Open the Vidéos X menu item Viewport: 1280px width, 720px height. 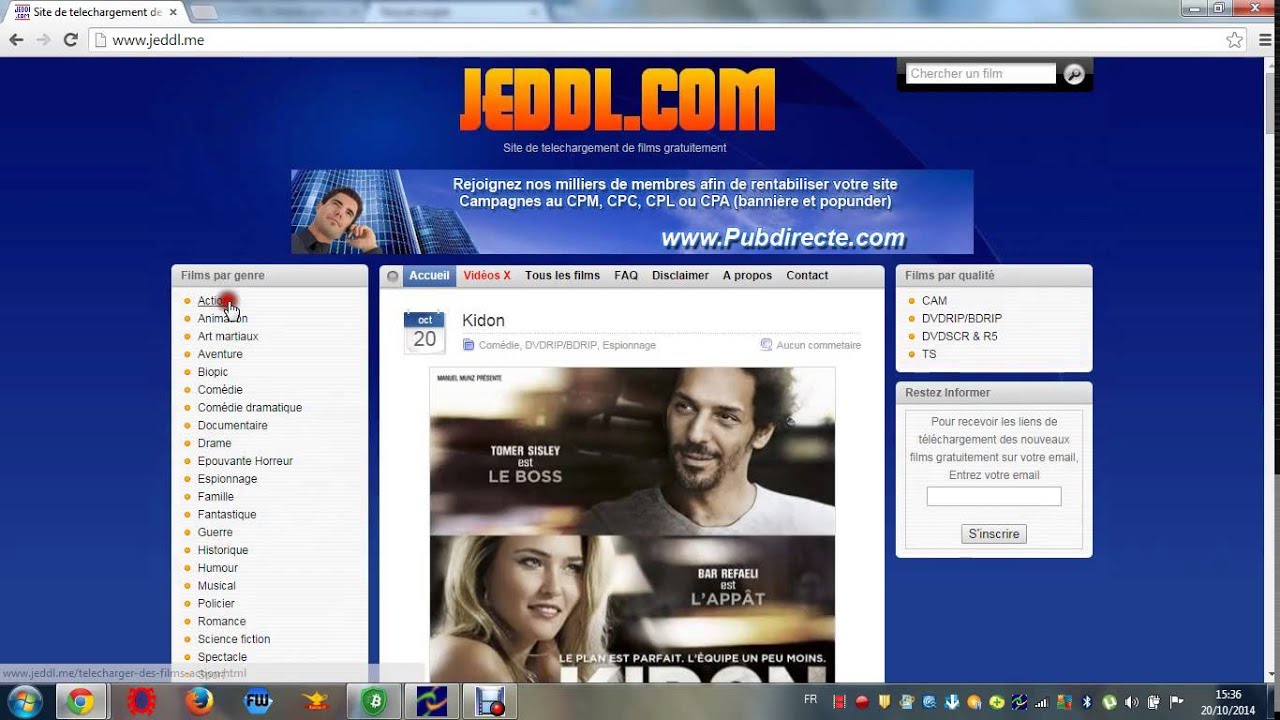tap(487, 276)
